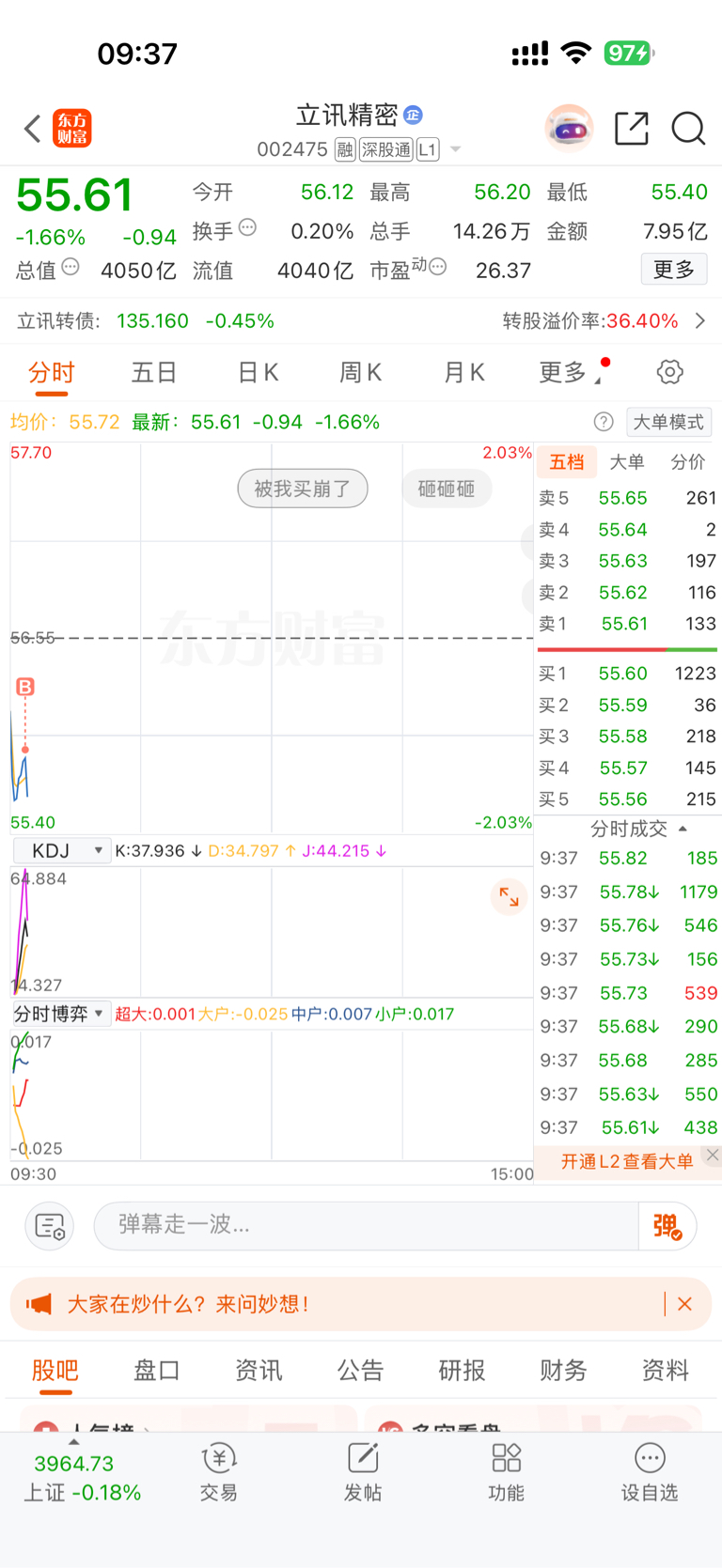Open 立讯转债 details chevron

coord(700,321)
